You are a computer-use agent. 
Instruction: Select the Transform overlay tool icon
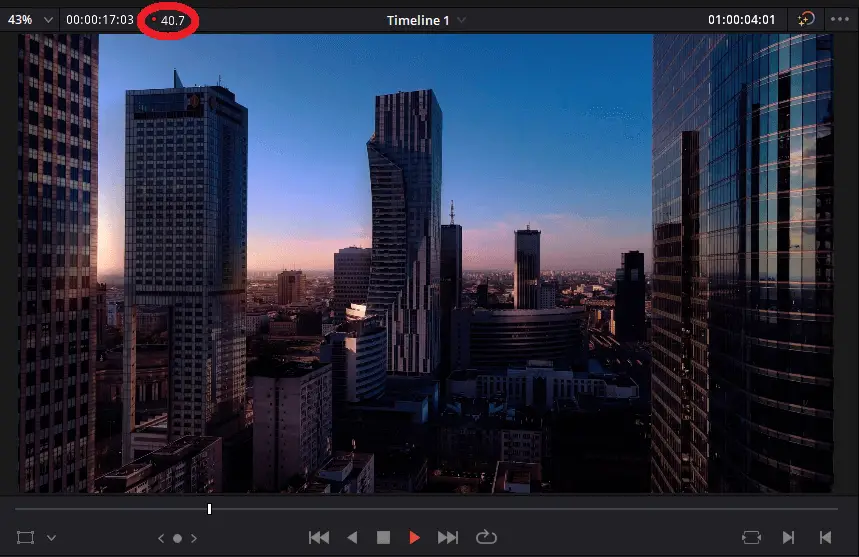(x=25, y=538)
